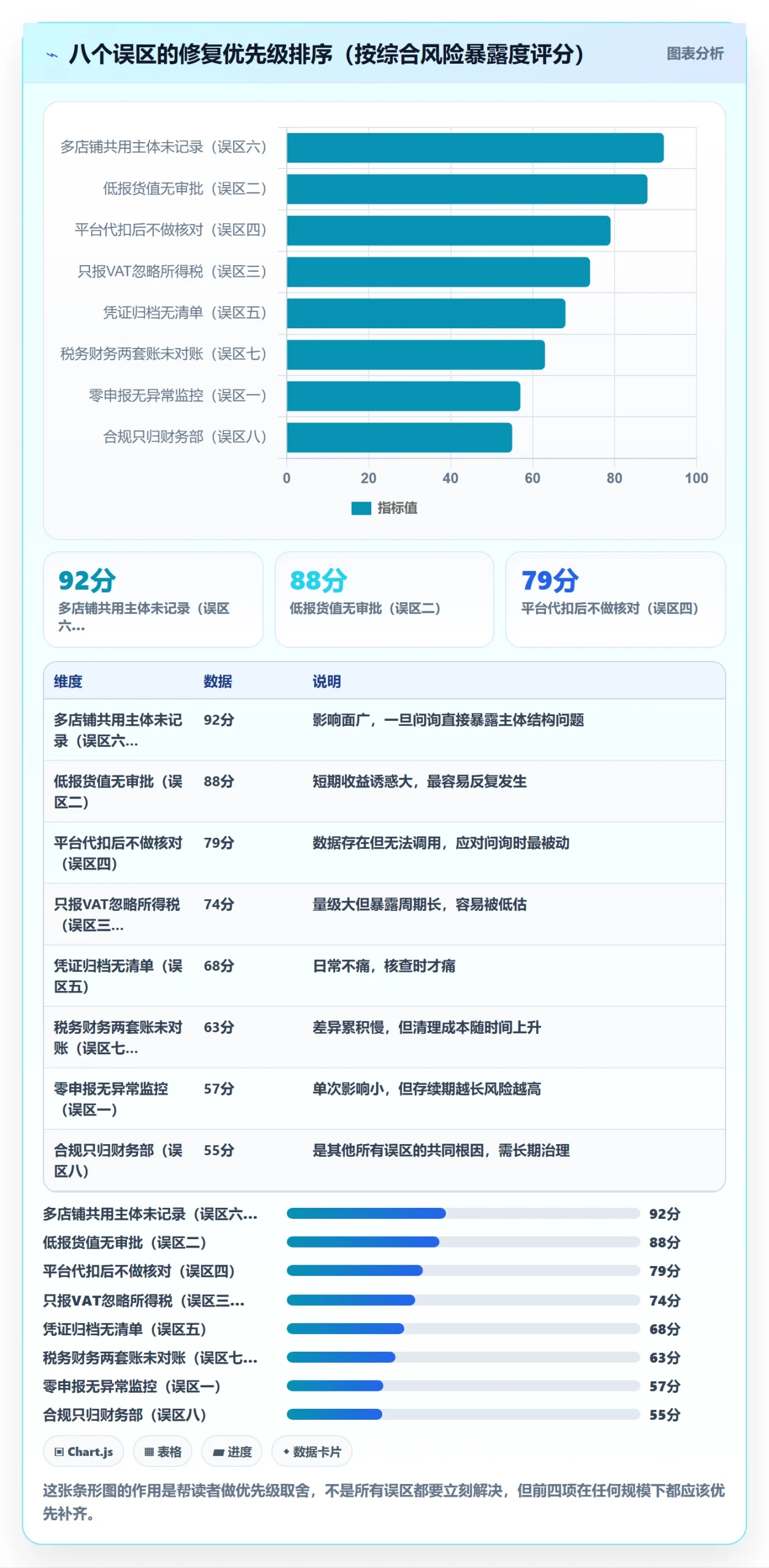Select the Chart.js tag
769x1568 pixels.
[x=83, y=1452]
